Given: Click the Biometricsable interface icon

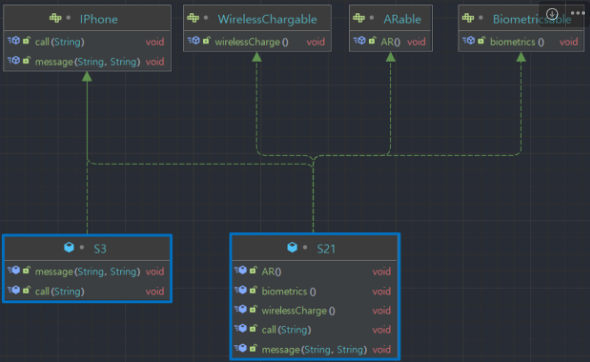Looking at the screenshot, I should (x=468, y=18).
